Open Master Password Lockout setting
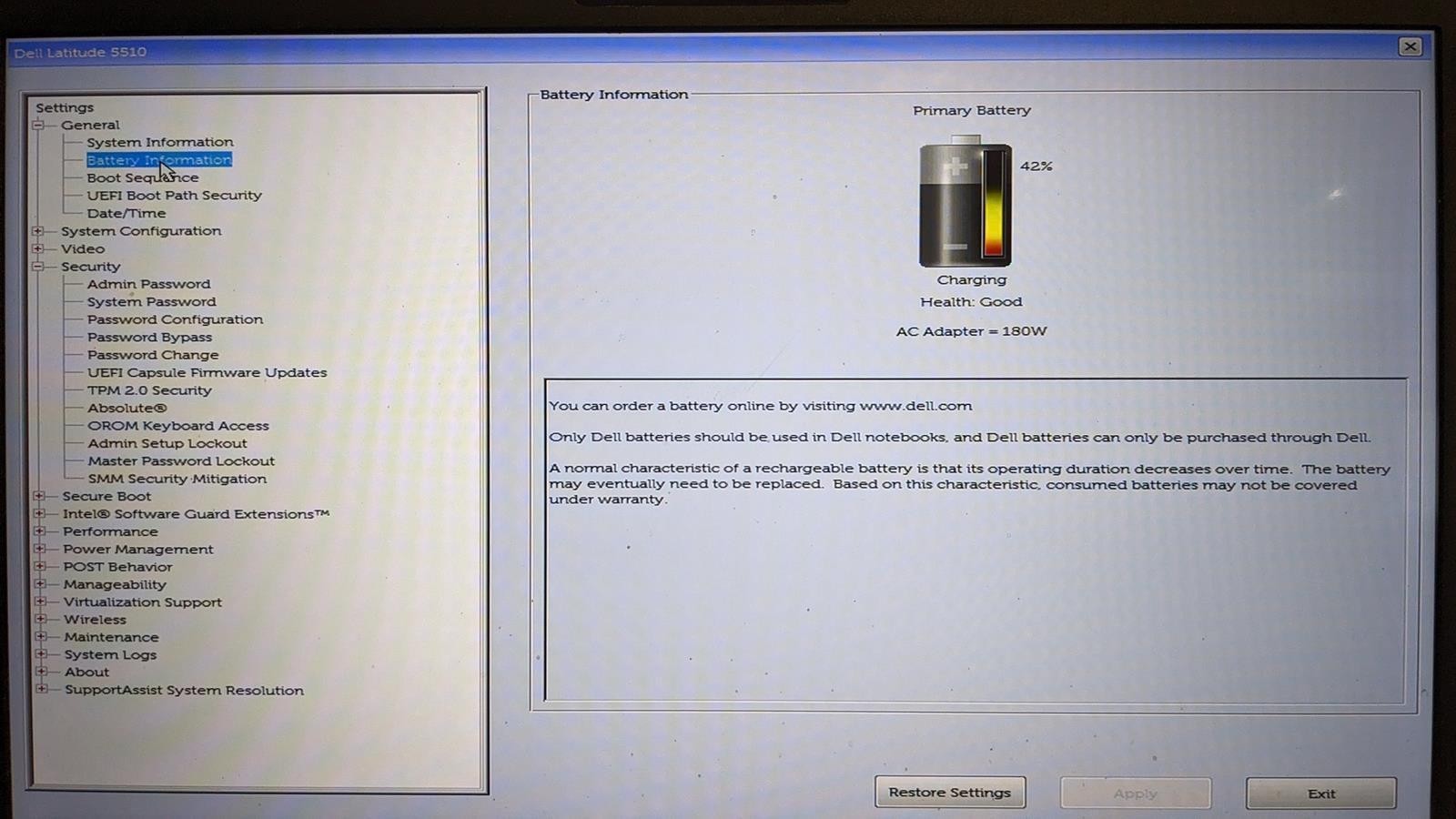Viewport: 1456px width, 819px height. 181,461
